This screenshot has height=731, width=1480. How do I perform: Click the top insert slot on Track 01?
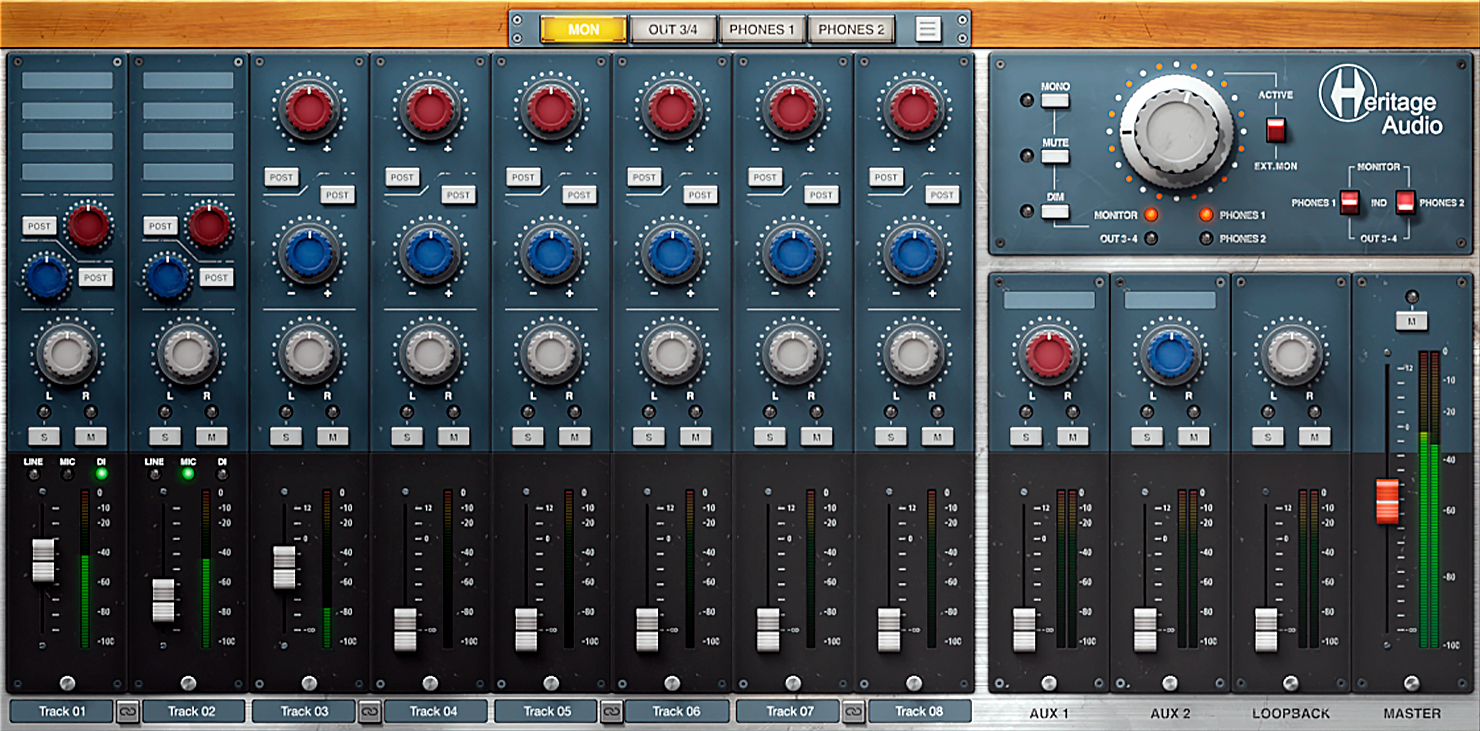[67, 80]
